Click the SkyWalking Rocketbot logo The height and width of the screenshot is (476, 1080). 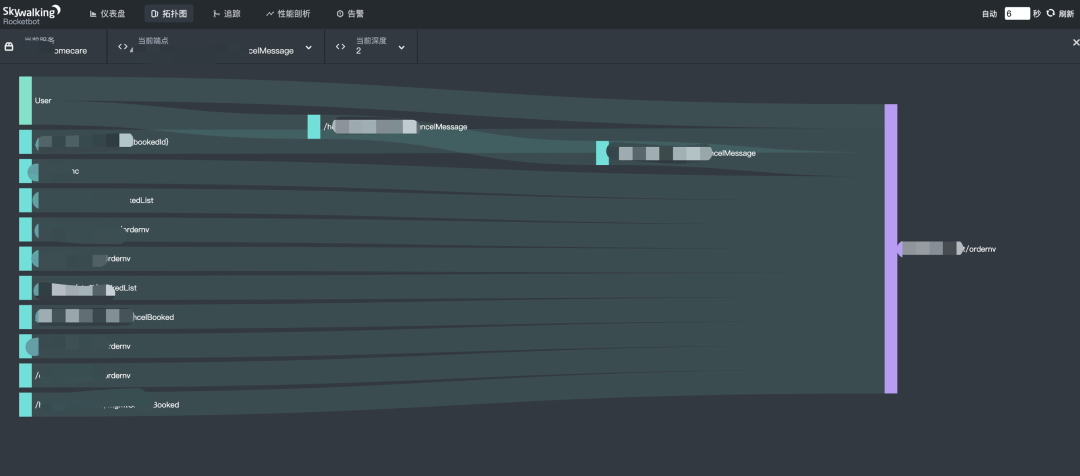click(x=32, y=13)
